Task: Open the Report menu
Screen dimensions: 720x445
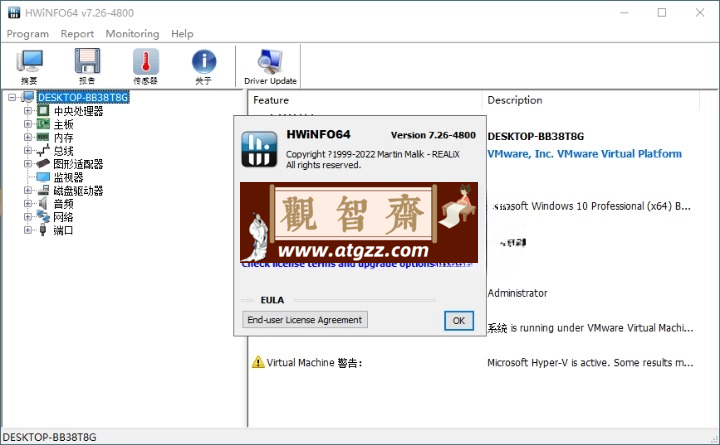Action: point(77,34)
